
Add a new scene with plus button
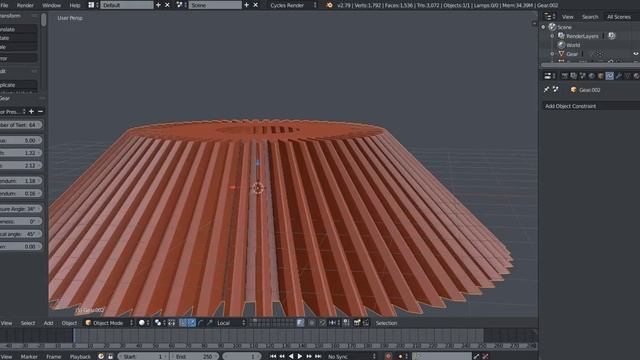tap(247, 5)
